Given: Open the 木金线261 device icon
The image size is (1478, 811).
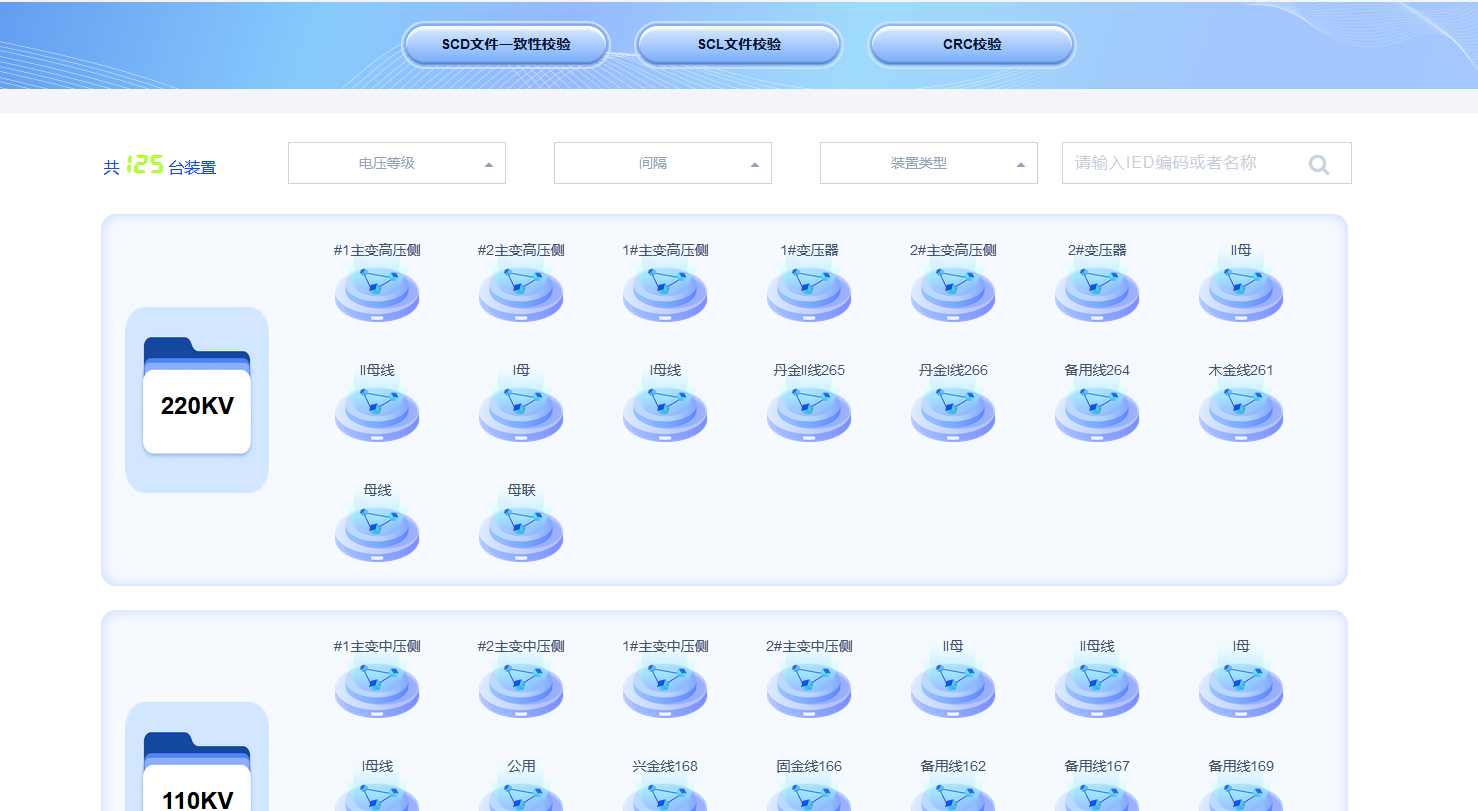Looking at the screenshot, I should tap(1240, 413).
